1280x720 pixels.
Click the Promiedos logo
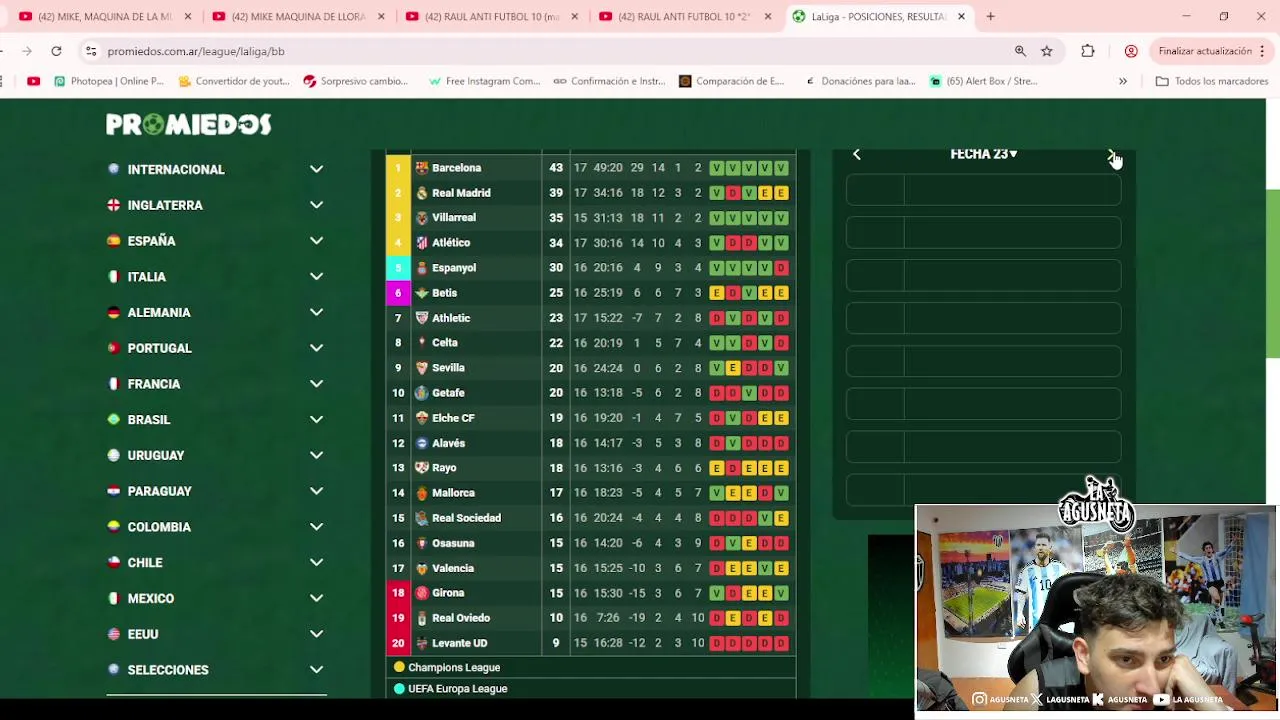click(188, 124)
